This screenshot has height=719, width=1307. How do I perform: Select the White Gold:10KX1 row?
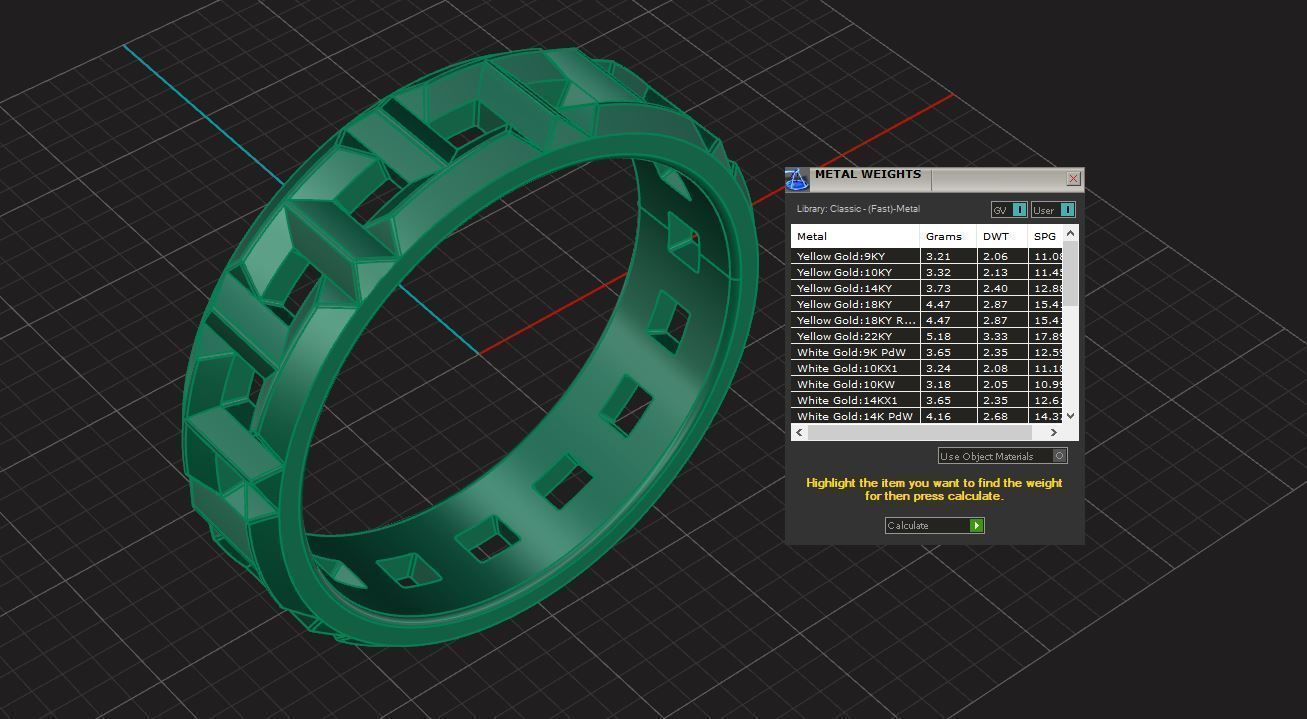click(x=926, y=368)
